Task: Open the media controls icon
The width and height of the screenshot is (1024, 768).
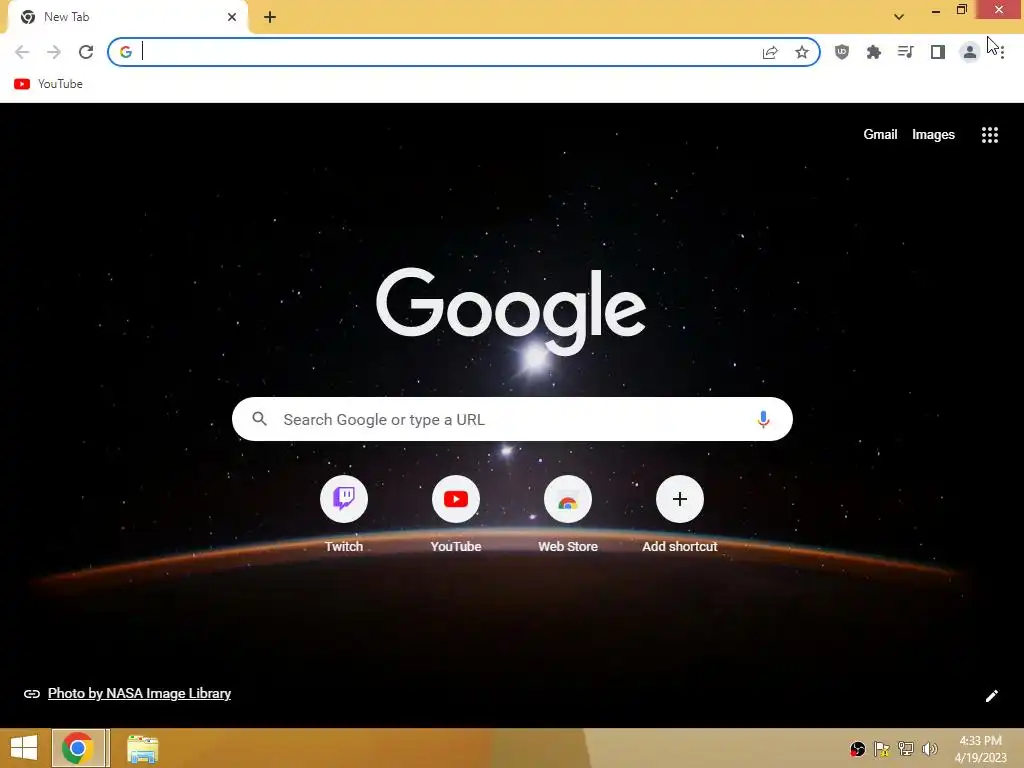Action: coord(906,52)
